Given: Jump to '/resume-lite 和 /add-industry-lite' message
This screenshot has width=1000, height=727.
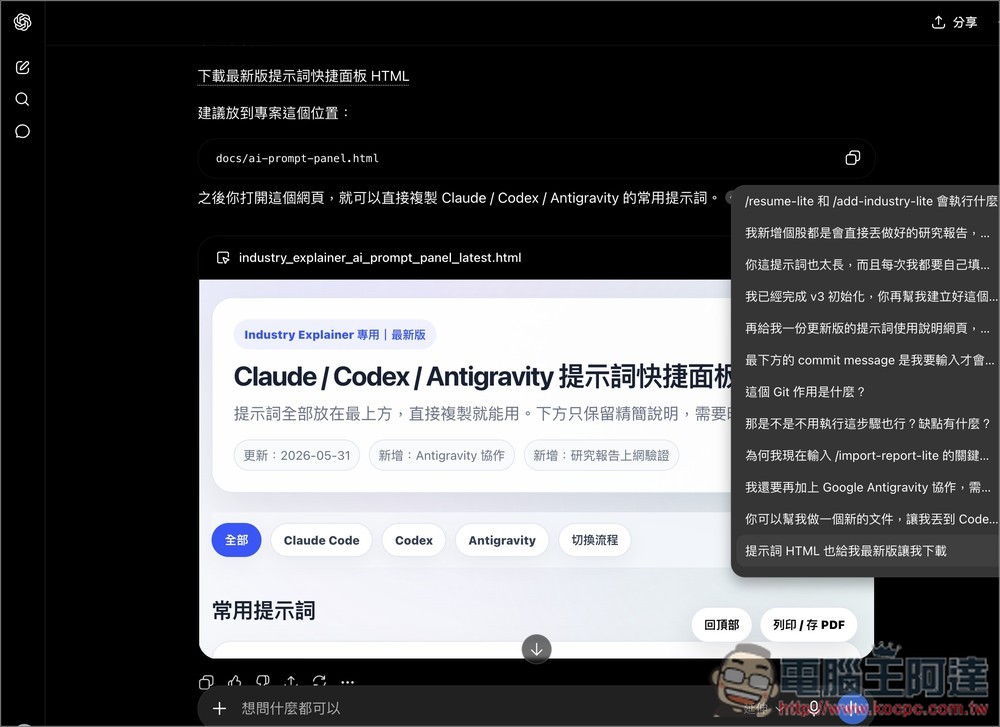Looking at the screenshot, I should [868, 201].
